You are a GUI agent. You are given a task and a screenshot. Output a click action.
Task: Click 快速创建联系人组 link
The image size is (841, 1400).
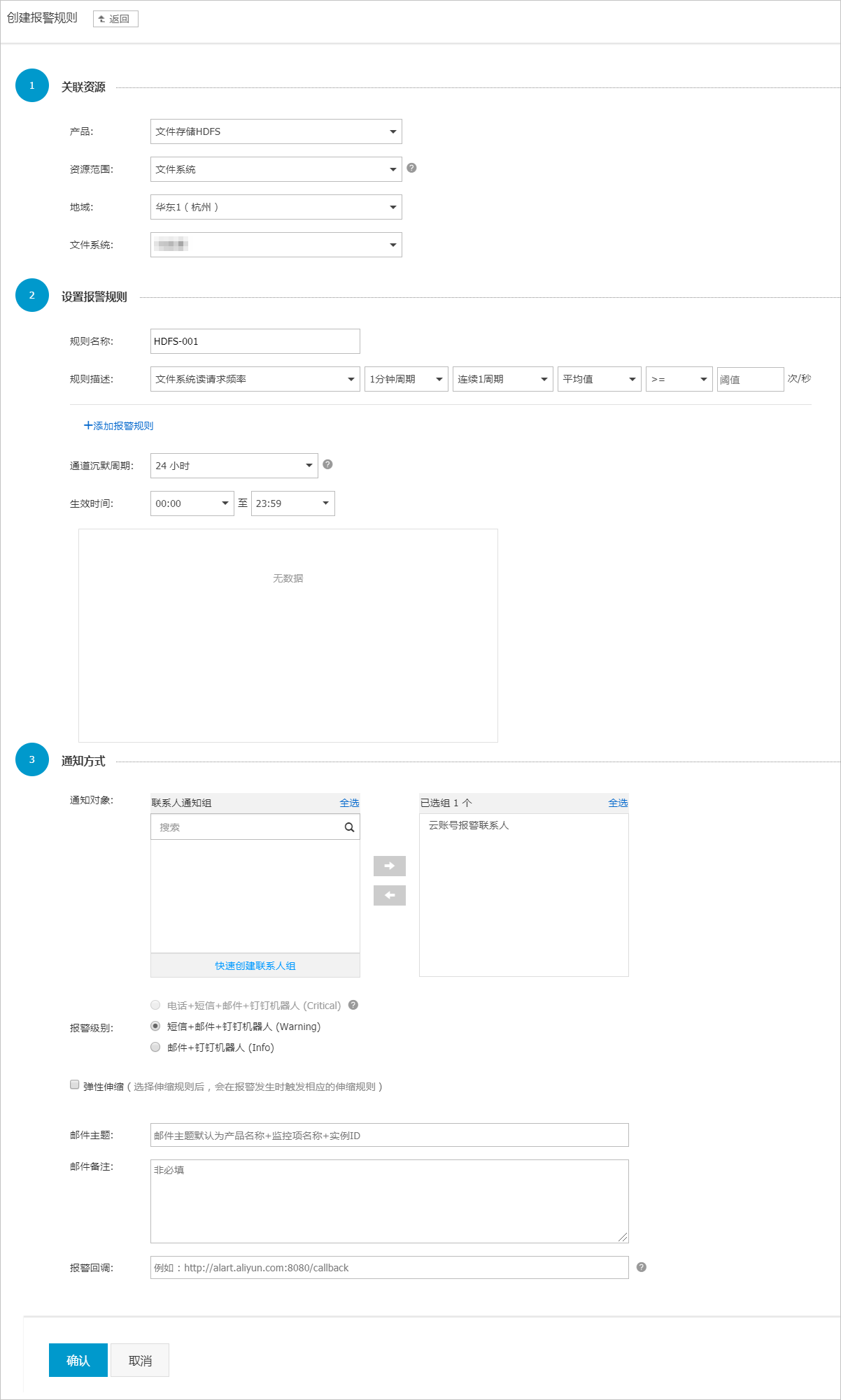[x=255, y=966]
